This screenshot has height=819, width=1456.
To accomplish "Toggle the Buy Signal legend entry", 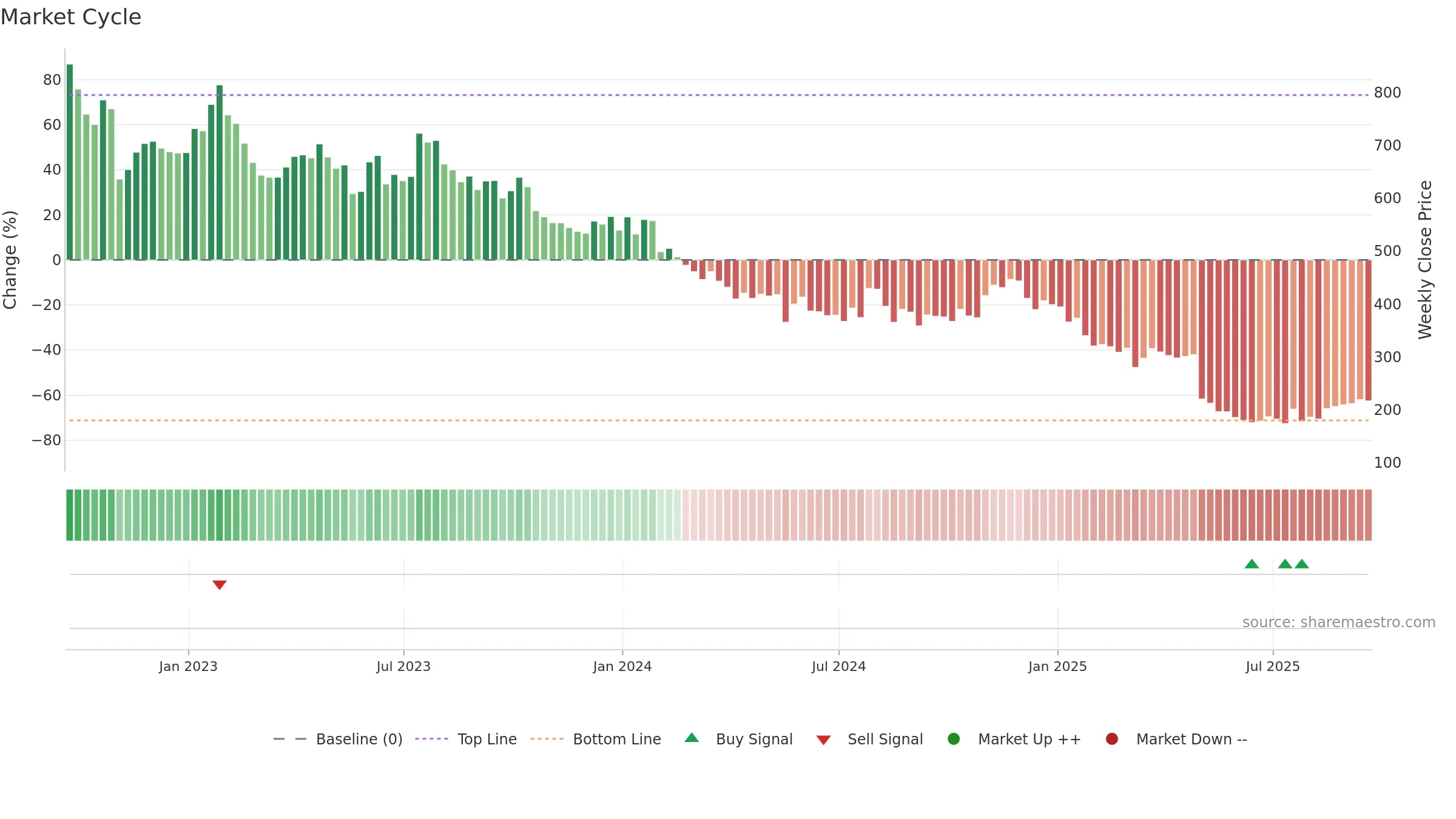I will (738, 739).
